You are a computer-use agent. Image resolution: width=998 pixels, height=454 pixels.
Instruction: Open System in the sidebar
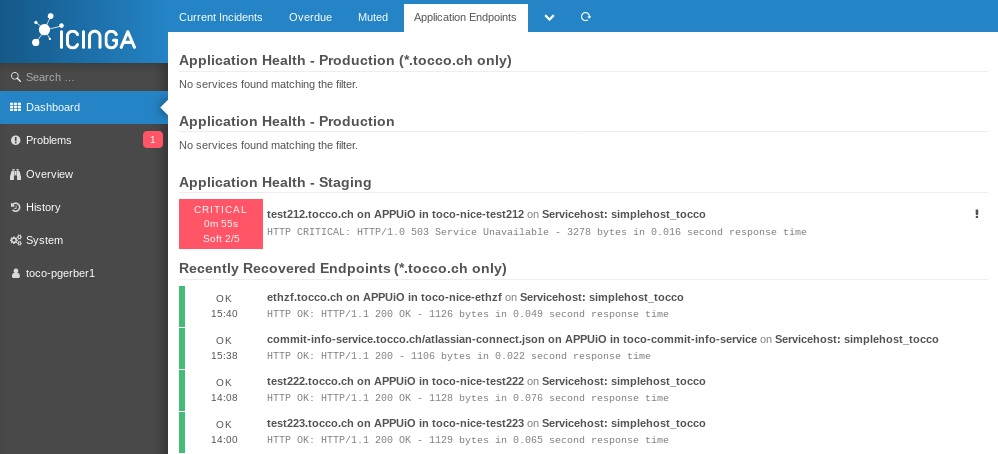tap(84, 240)
